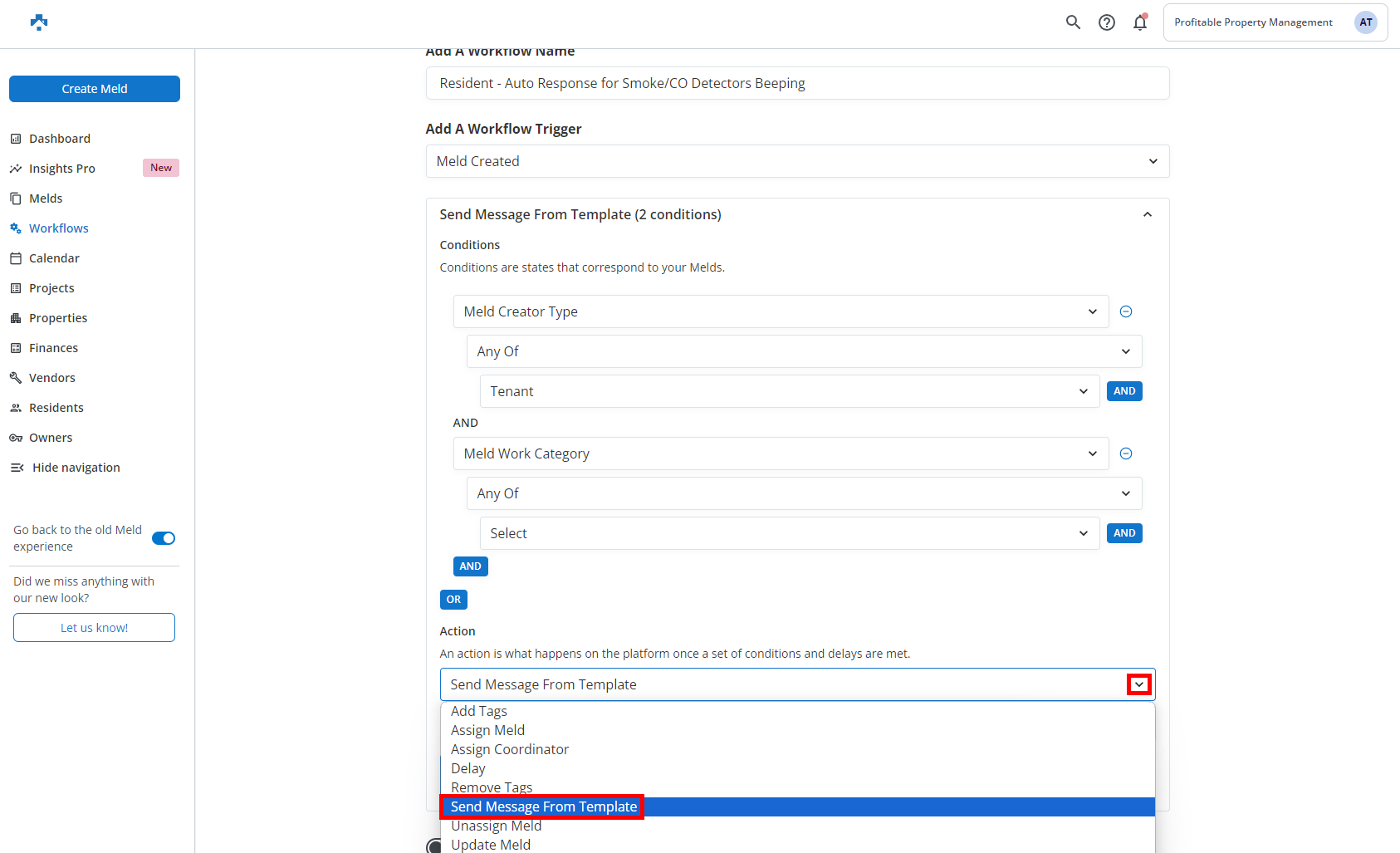
Task: Pick the Delay action option
Action: coord(468,768)
